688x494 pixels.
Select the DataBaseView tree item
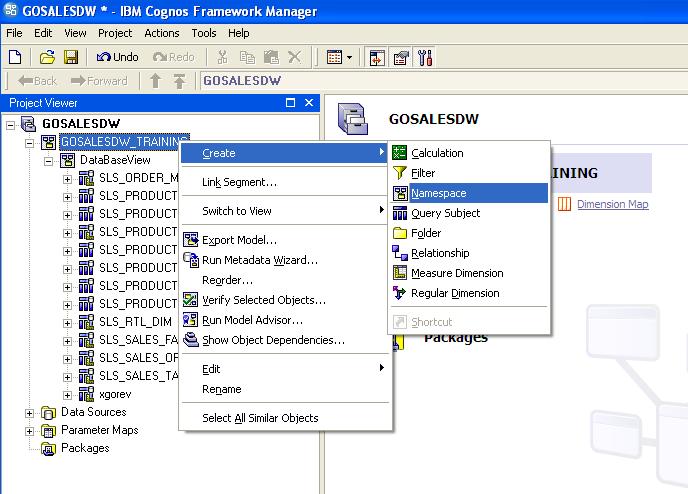click(115, 160)
